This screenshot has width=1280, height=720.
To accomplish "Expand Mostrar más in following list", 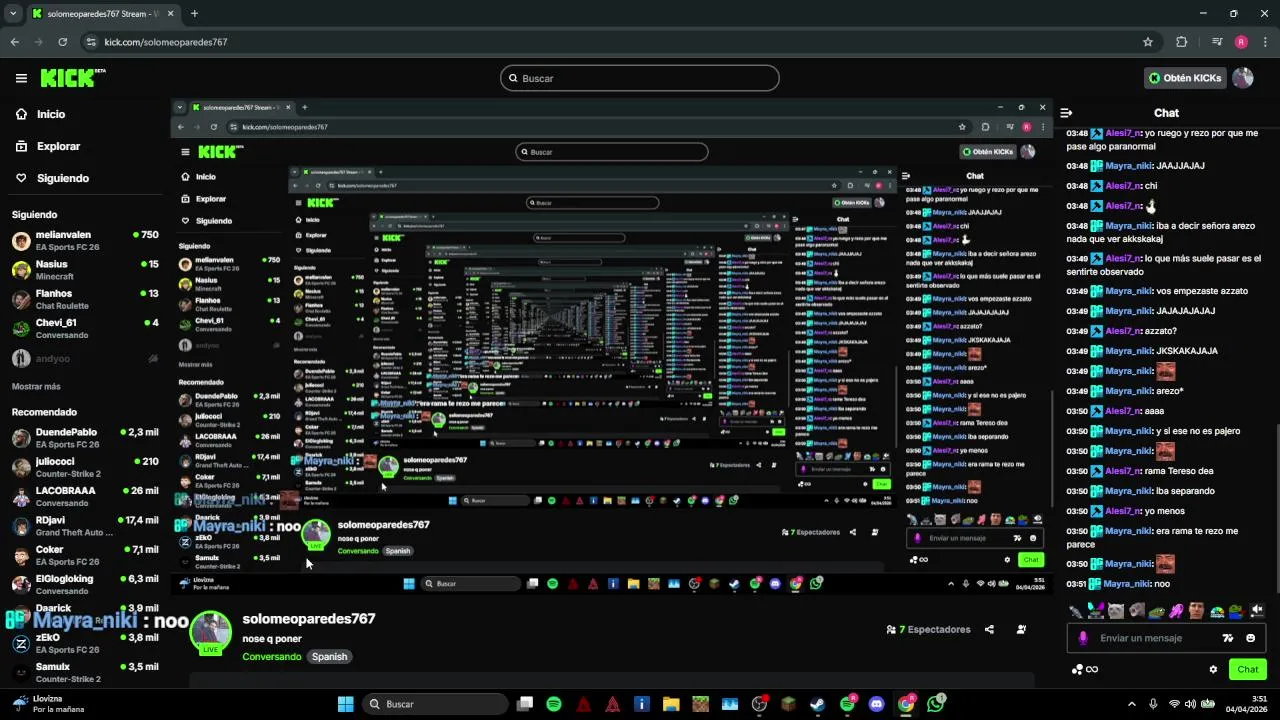I will (x=36, y=386).
